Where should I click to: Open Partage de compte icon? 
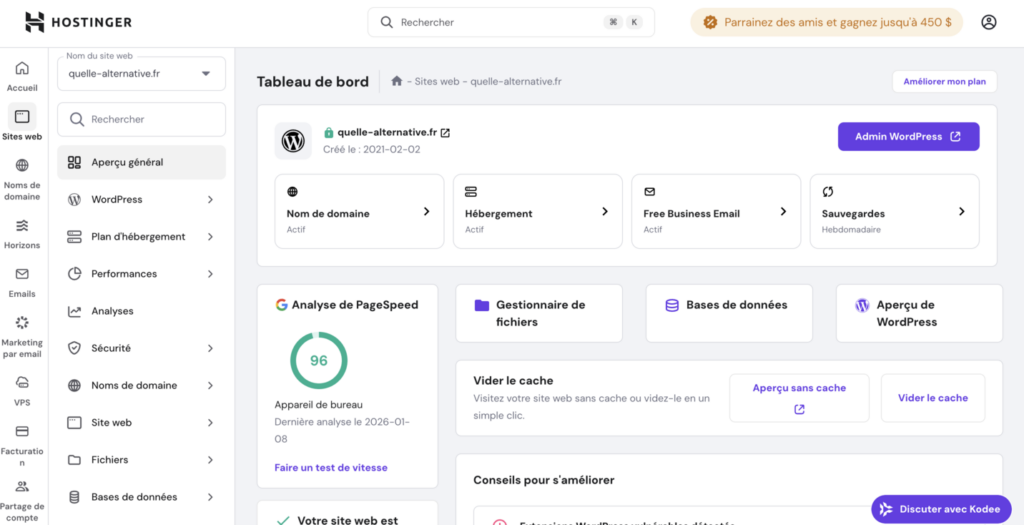coord(22,486)
